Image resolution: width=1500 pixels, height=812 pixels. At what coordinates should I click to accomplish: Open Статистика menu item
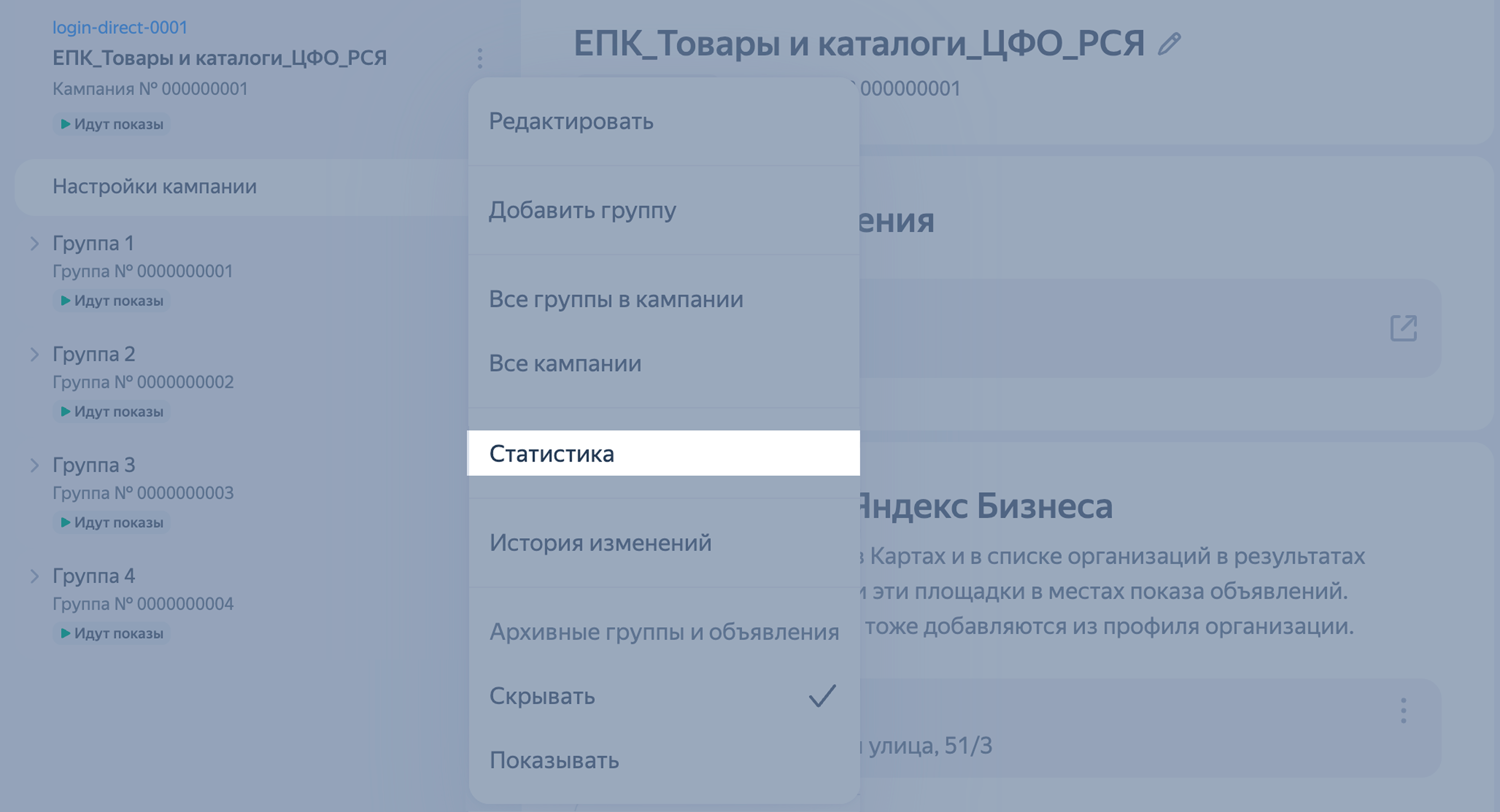pyautogui.click(x=664, y=453)
